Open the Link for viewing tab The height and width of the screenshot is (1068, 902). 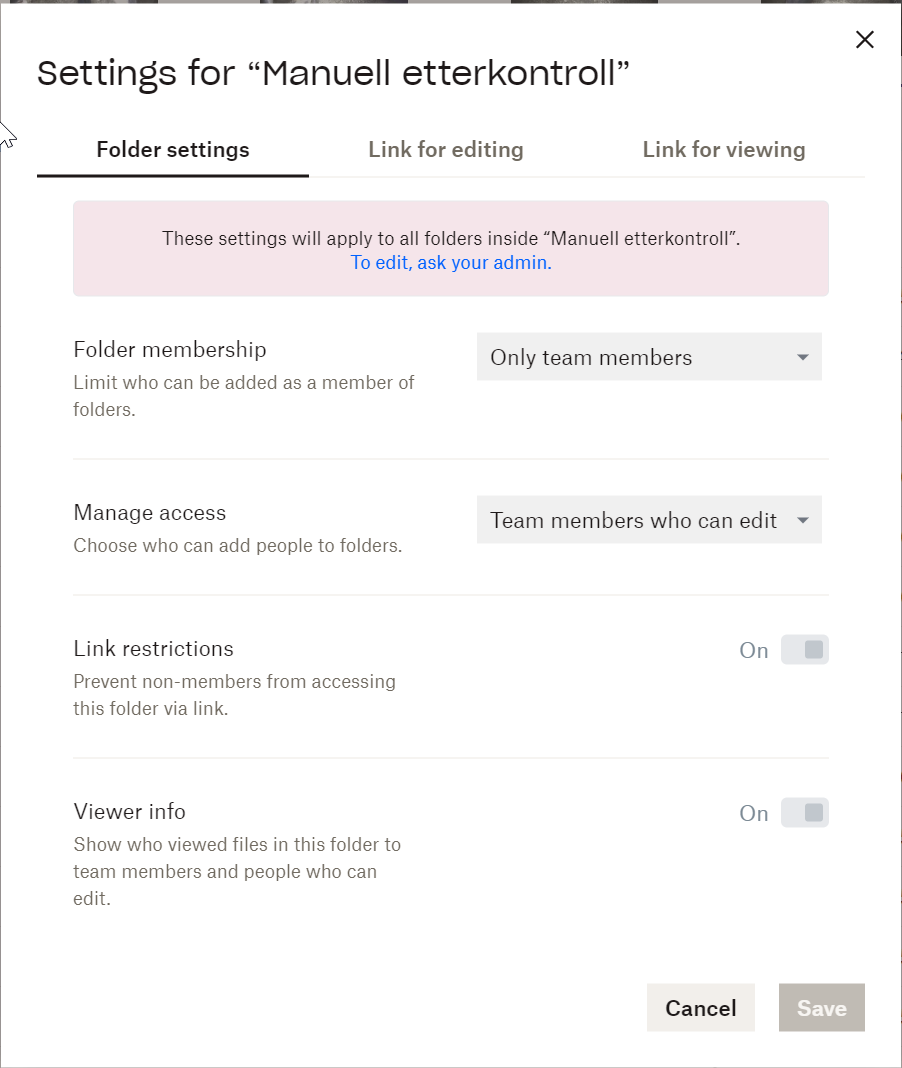[723, 150]
